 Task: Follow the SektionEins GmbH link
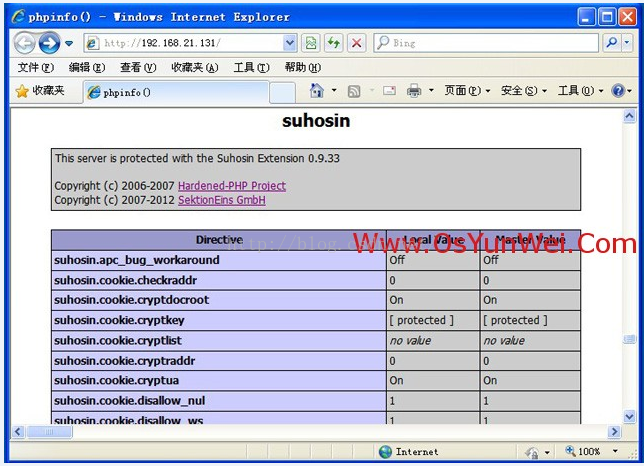pos(222,200)
